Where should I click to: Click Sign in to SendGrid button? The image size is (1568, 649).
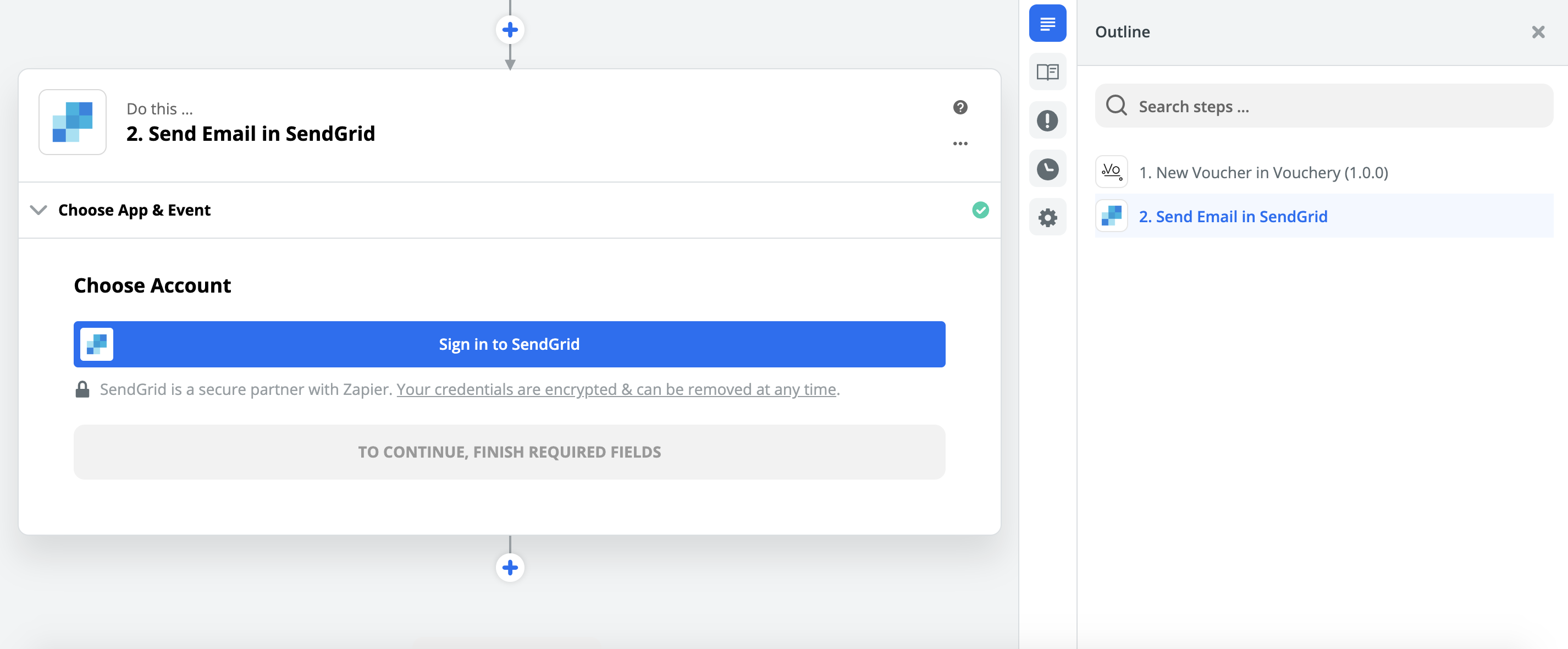[x=509, y=344]
